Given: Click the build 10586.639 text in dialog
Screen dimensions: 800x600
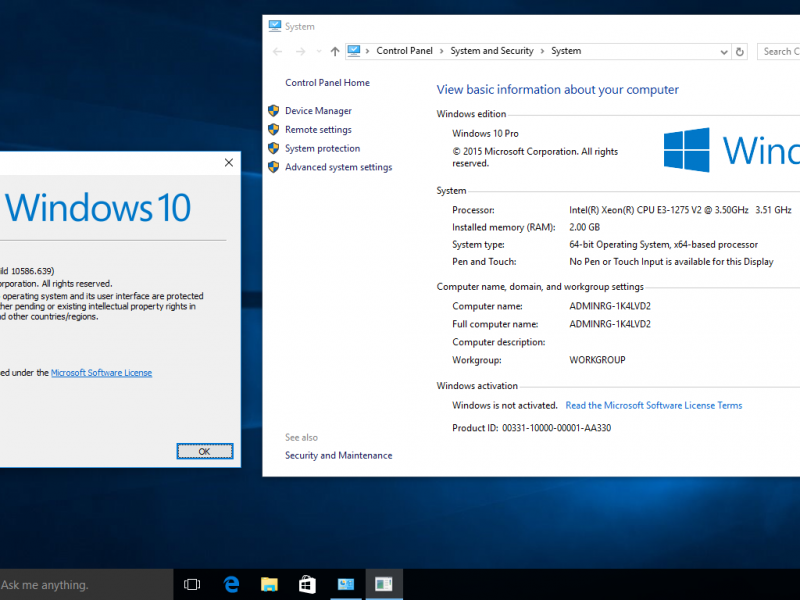Looking at the screenshot, I should (x=27, y=271).
